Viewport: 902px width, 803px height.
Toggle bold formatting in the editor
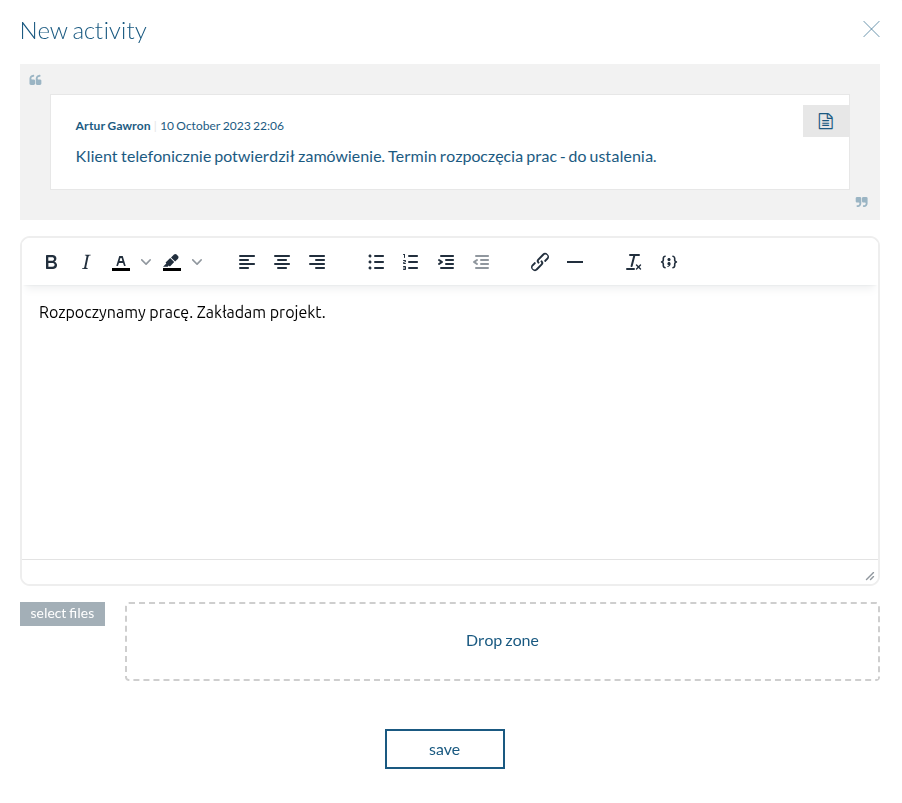(51, 262)
